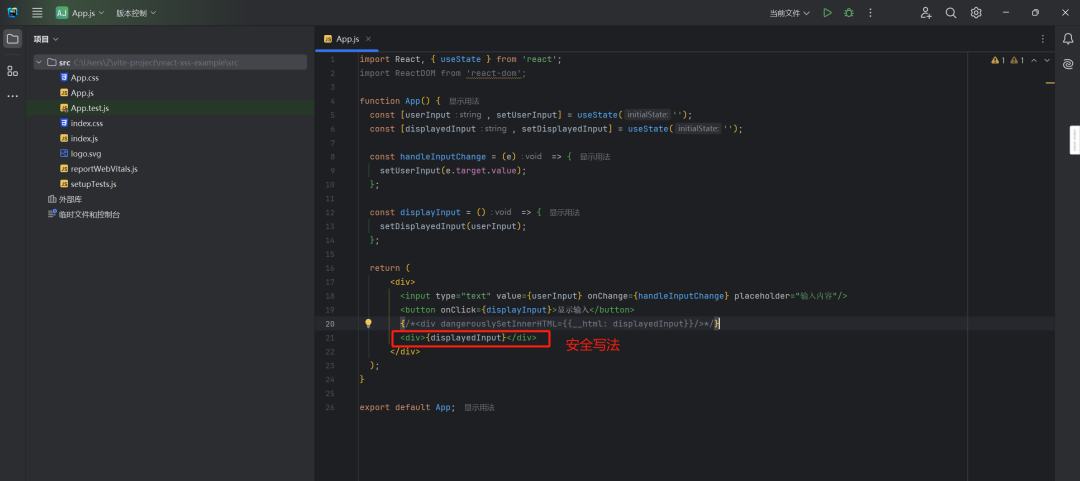Place cursor on setUserInput(e.target.value) line
This screenshot has width=1080, height=481.
(x=453, y=171)
